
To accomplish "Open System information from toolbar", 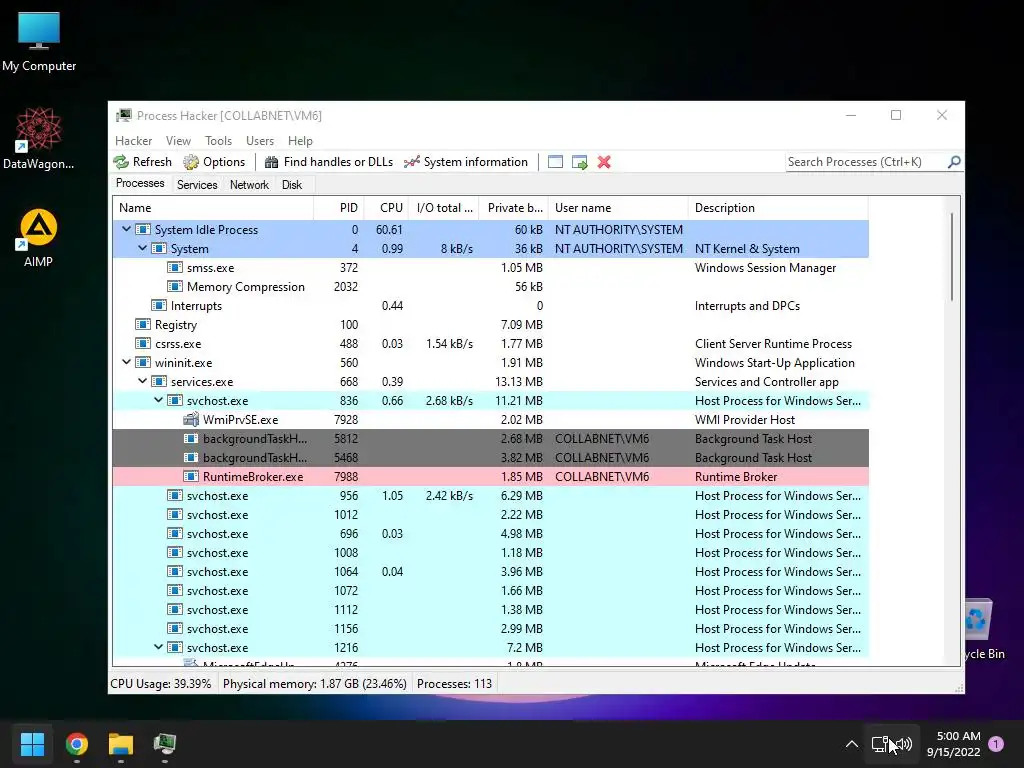I will click(466, 162).
